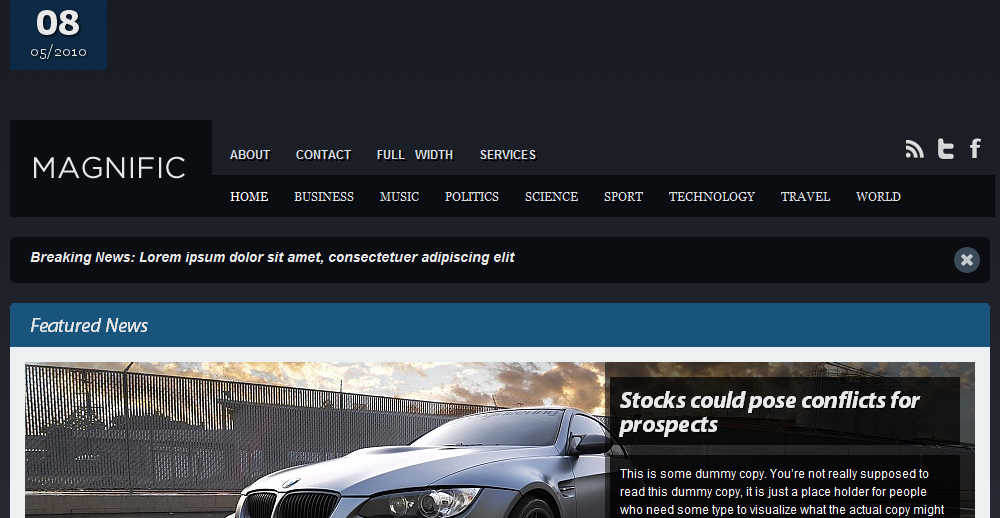Click the Featured News heading
The width and height of the screenshot is (1000, 518).
click(89, 325)
